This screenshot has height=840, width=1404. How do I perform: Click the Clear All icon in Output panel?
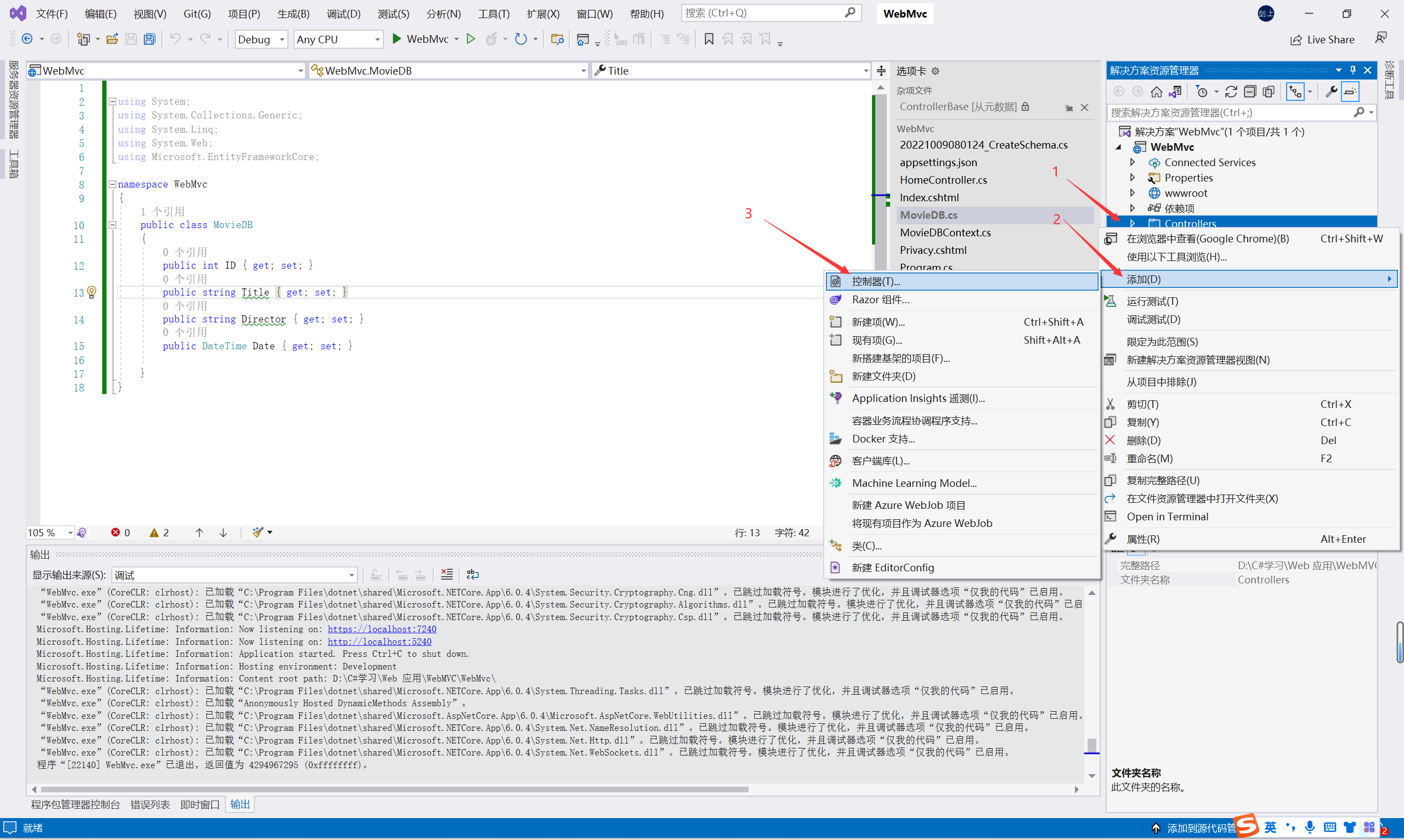(446, 575)
